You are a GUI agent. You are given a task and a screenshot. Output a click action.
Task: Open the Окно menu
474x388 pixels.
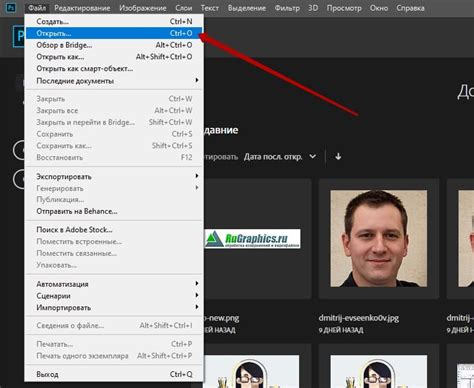click(379, 8)
